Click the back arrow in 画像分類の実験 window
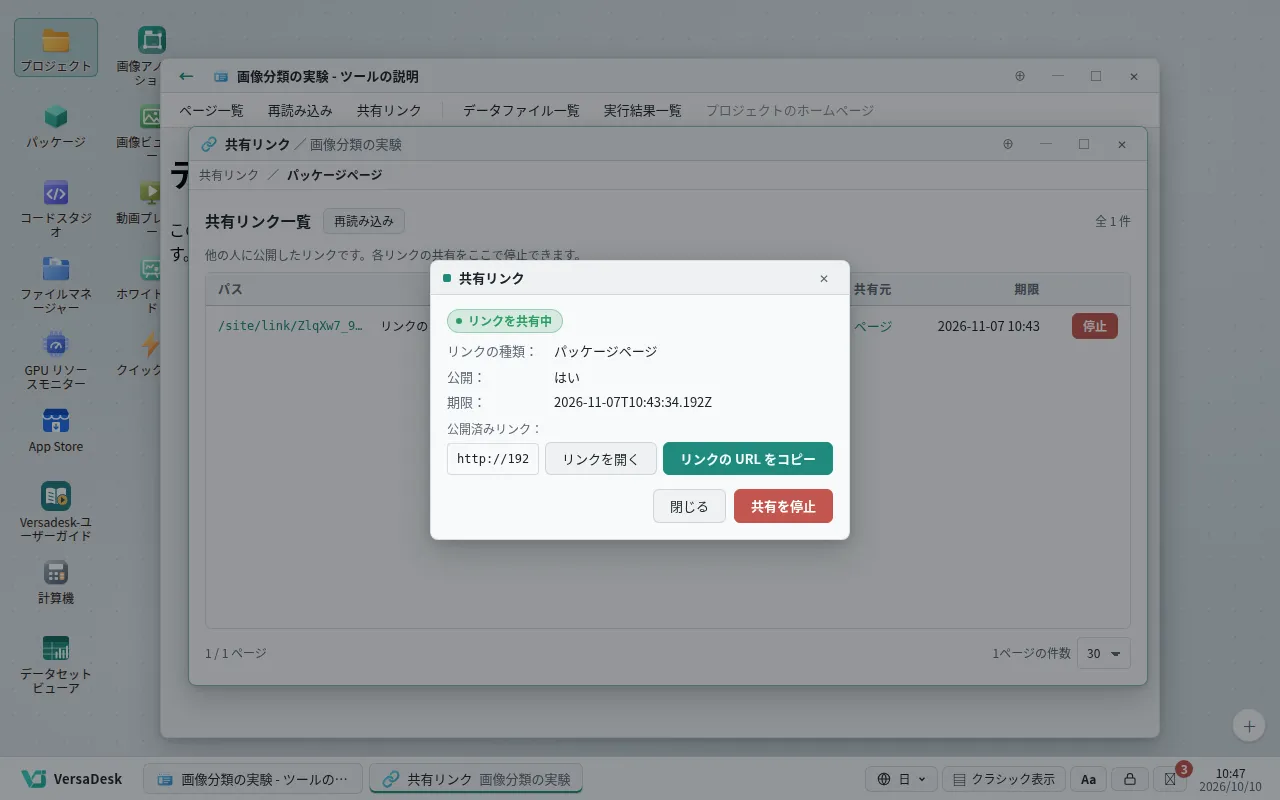 pyautogui.click(x=186, y=76)
